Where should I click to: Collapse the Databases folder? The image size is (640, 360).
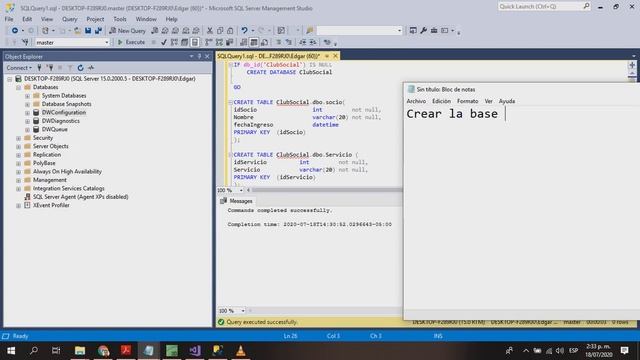coord(18,87)
